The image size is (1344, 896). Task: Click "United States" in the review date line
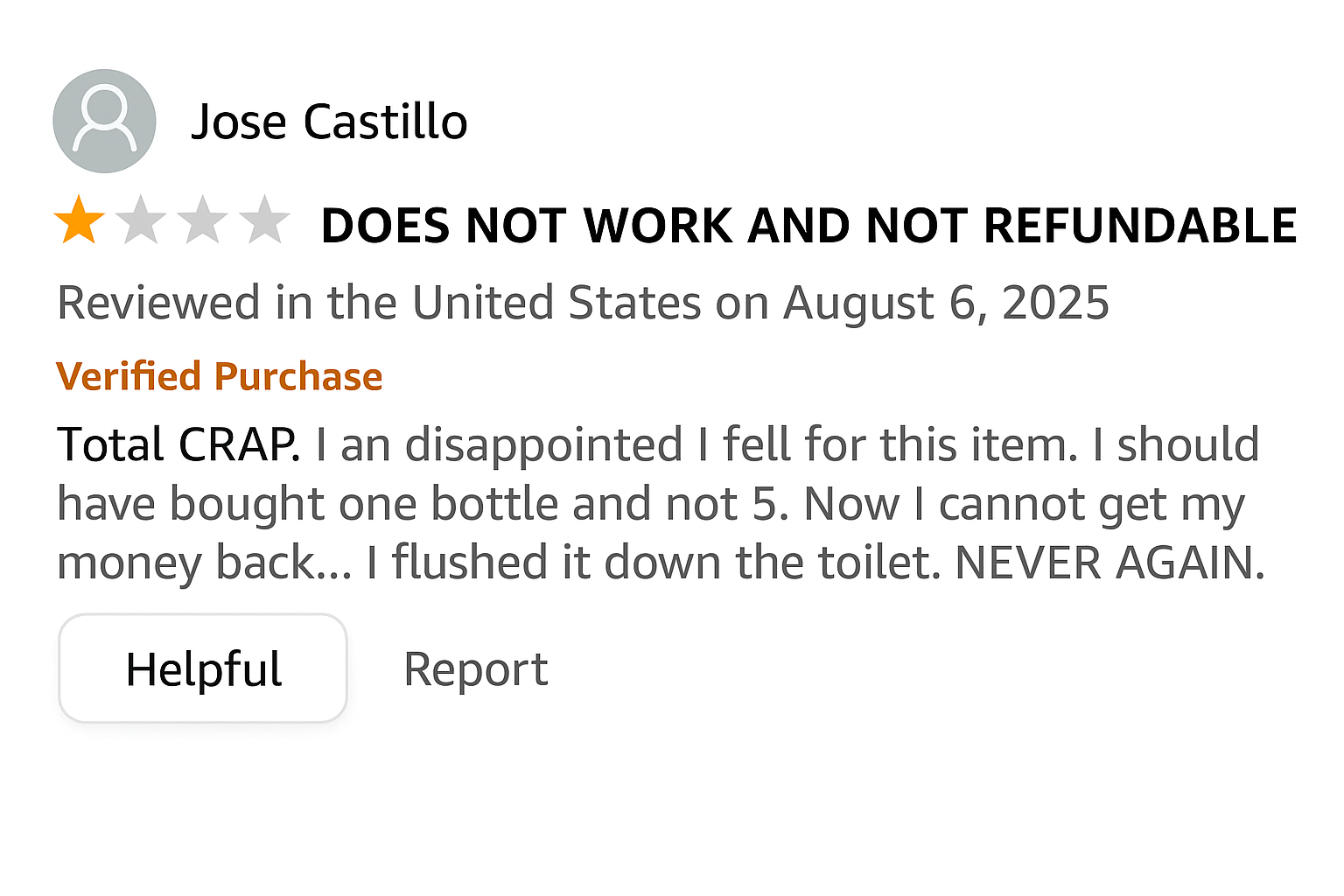click(x=556, y=303)
